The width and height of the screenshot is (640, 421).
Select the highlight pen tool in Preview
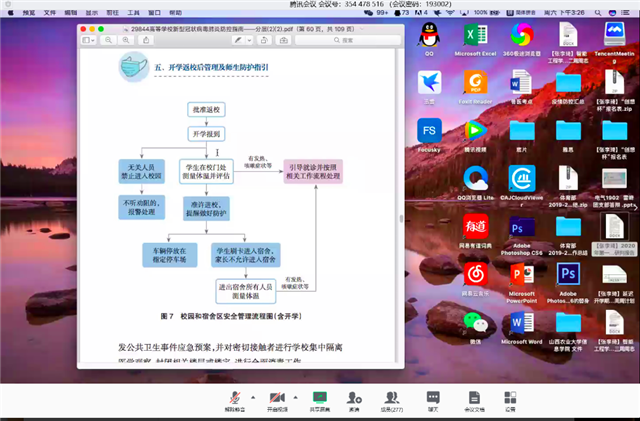238,40
